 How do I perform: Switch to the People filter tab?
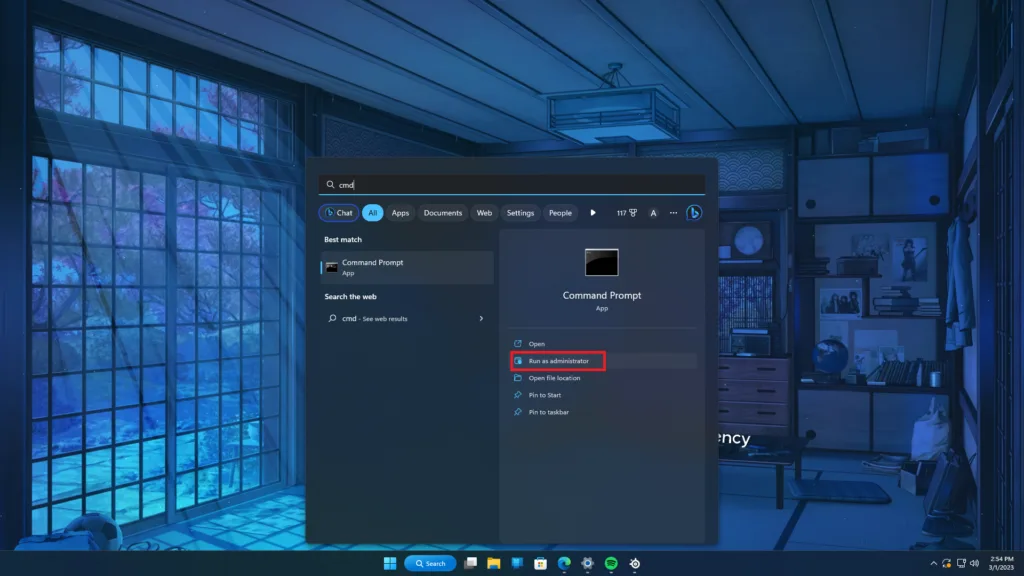coord(560,213)
